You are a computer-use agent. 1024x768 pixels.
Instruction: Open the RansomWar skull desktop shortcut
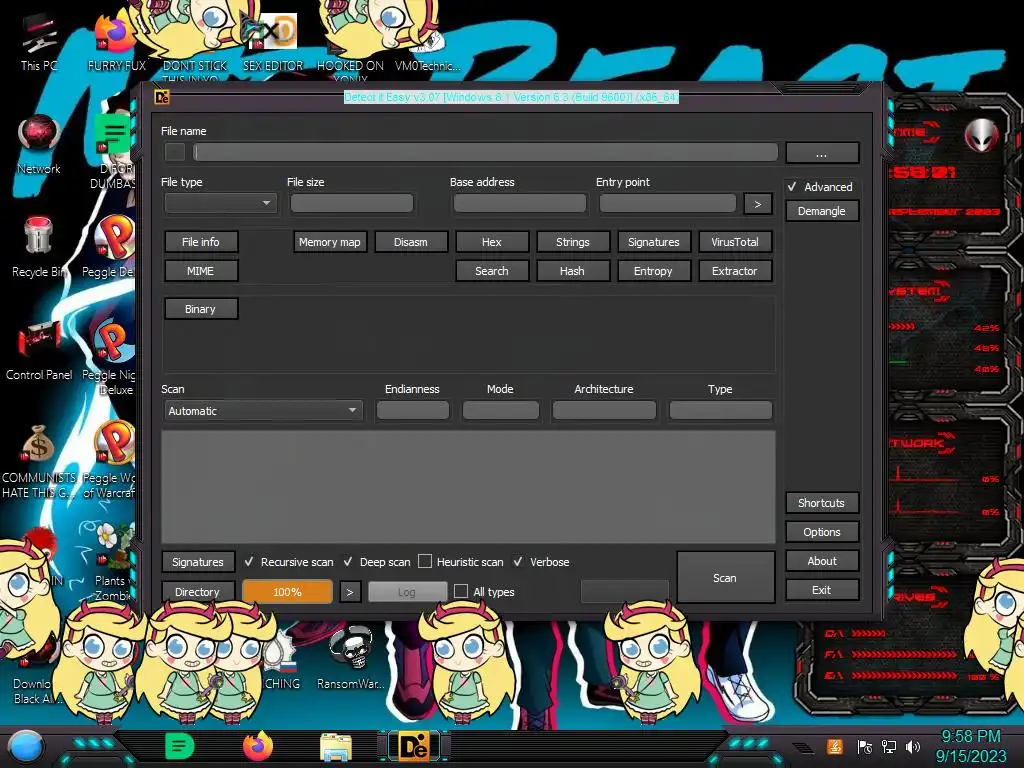351,656
